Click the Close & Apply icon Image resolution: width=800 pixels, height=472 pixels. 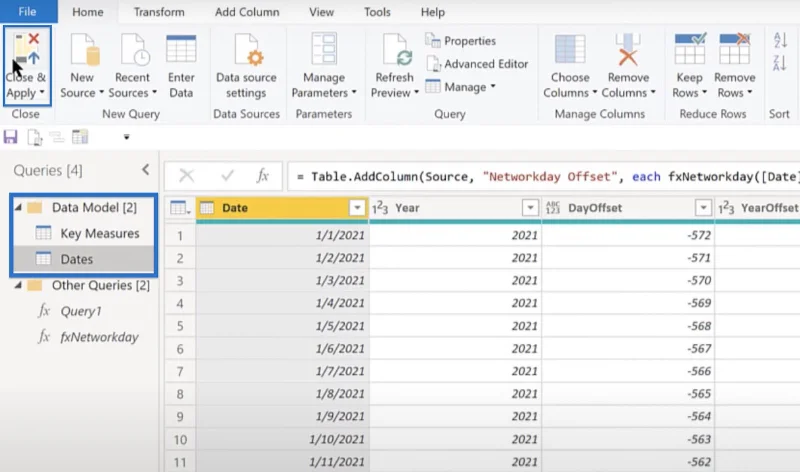(27, 50)
